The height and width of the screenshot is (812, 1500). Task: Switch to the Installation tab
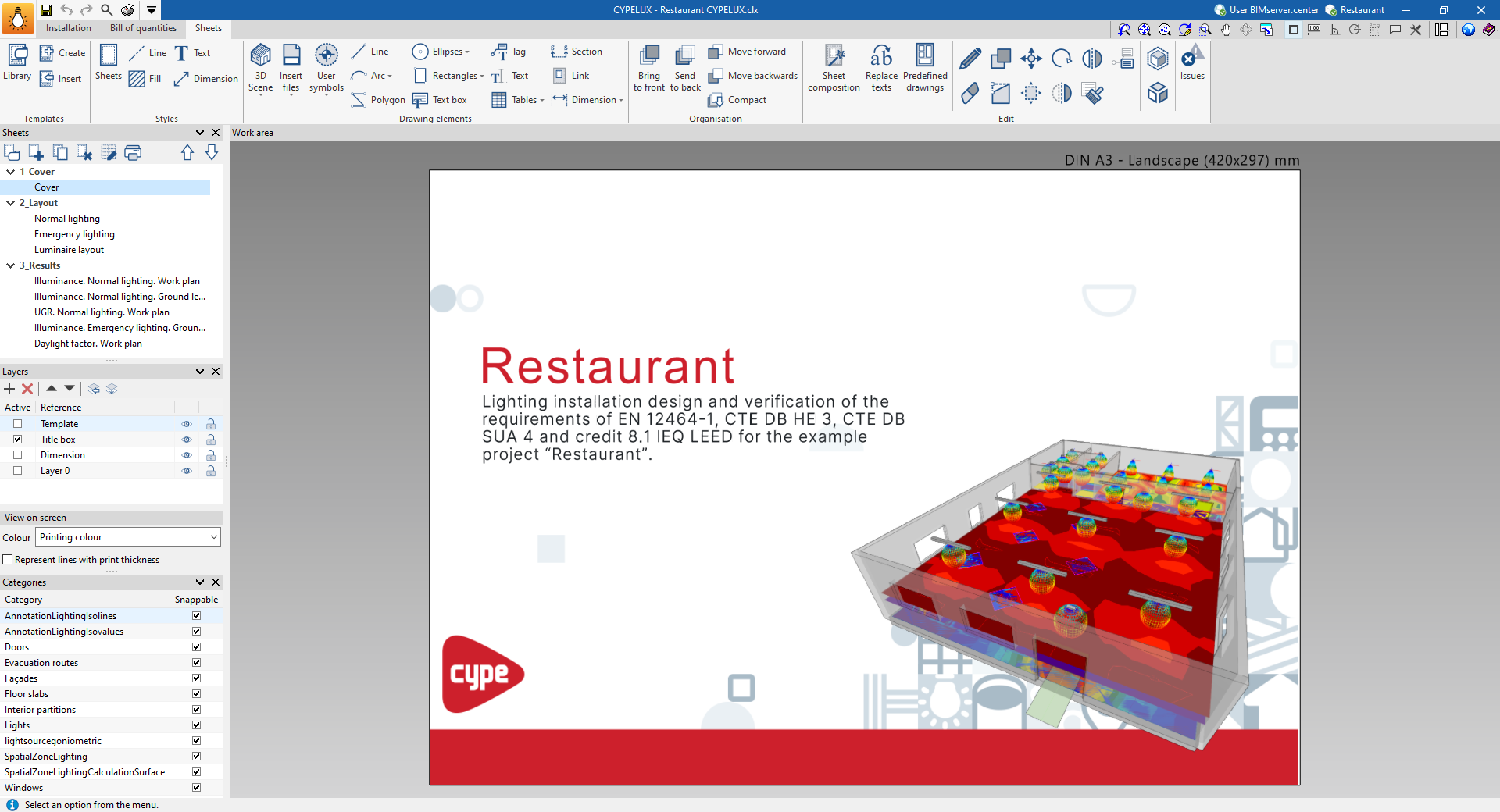pyautogui.click(x=69, y=28)
